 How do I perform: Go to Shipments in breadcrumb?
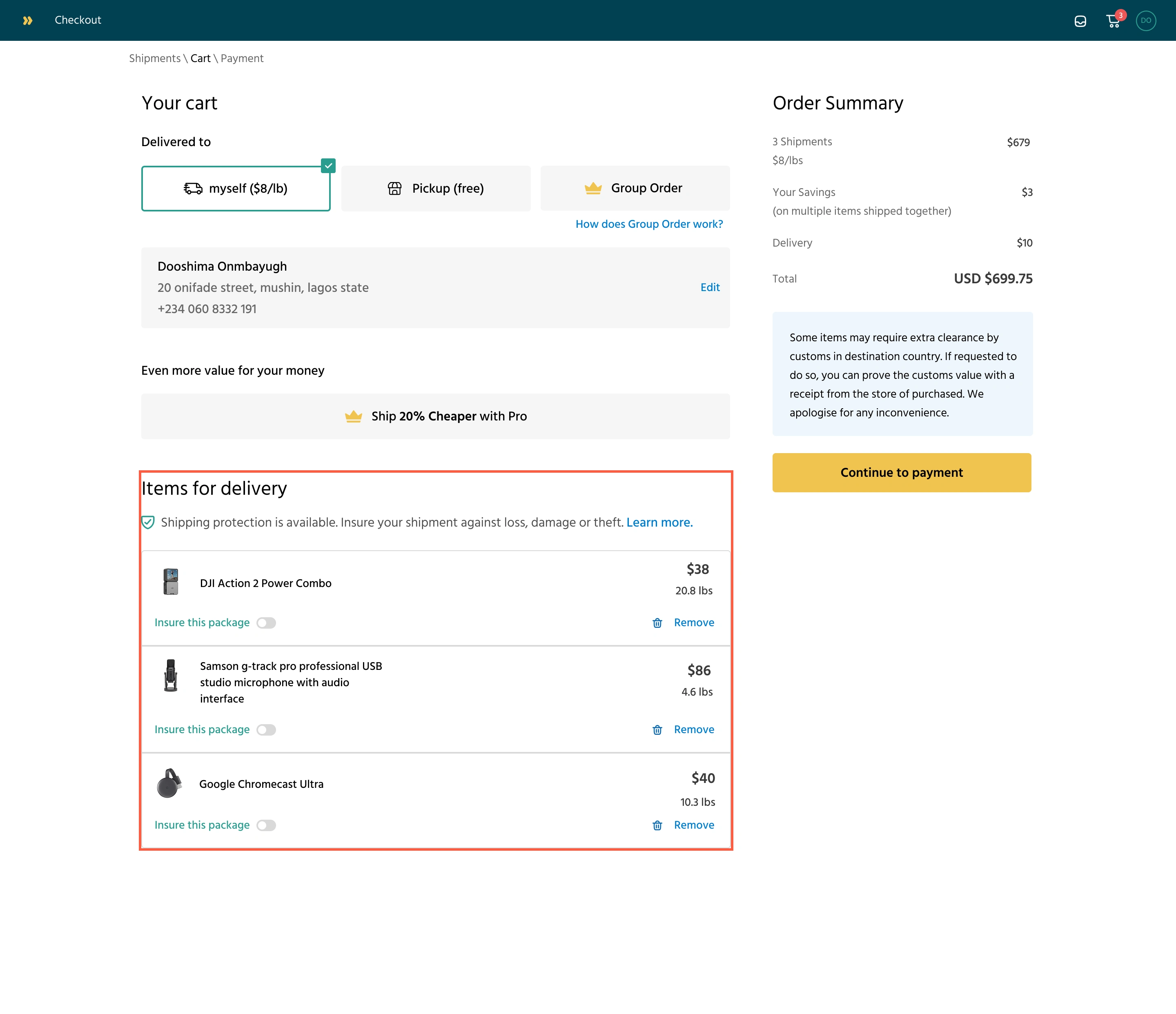pyautogui.click(x=154, y=58)
